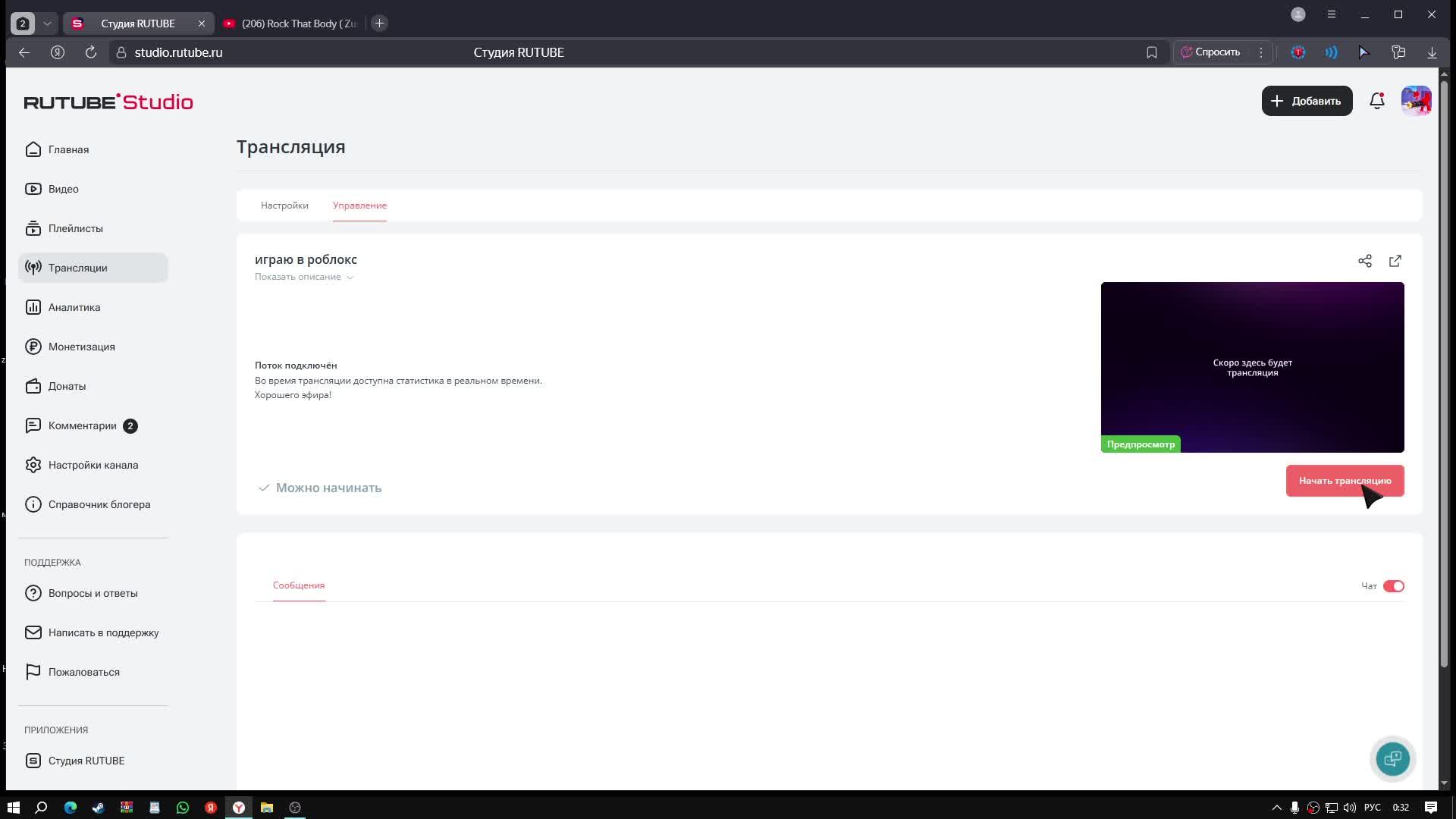Viewport: 1456px width, 819px height.
Task: Click the stream preview thumbnail
Action: [1252, 367]
